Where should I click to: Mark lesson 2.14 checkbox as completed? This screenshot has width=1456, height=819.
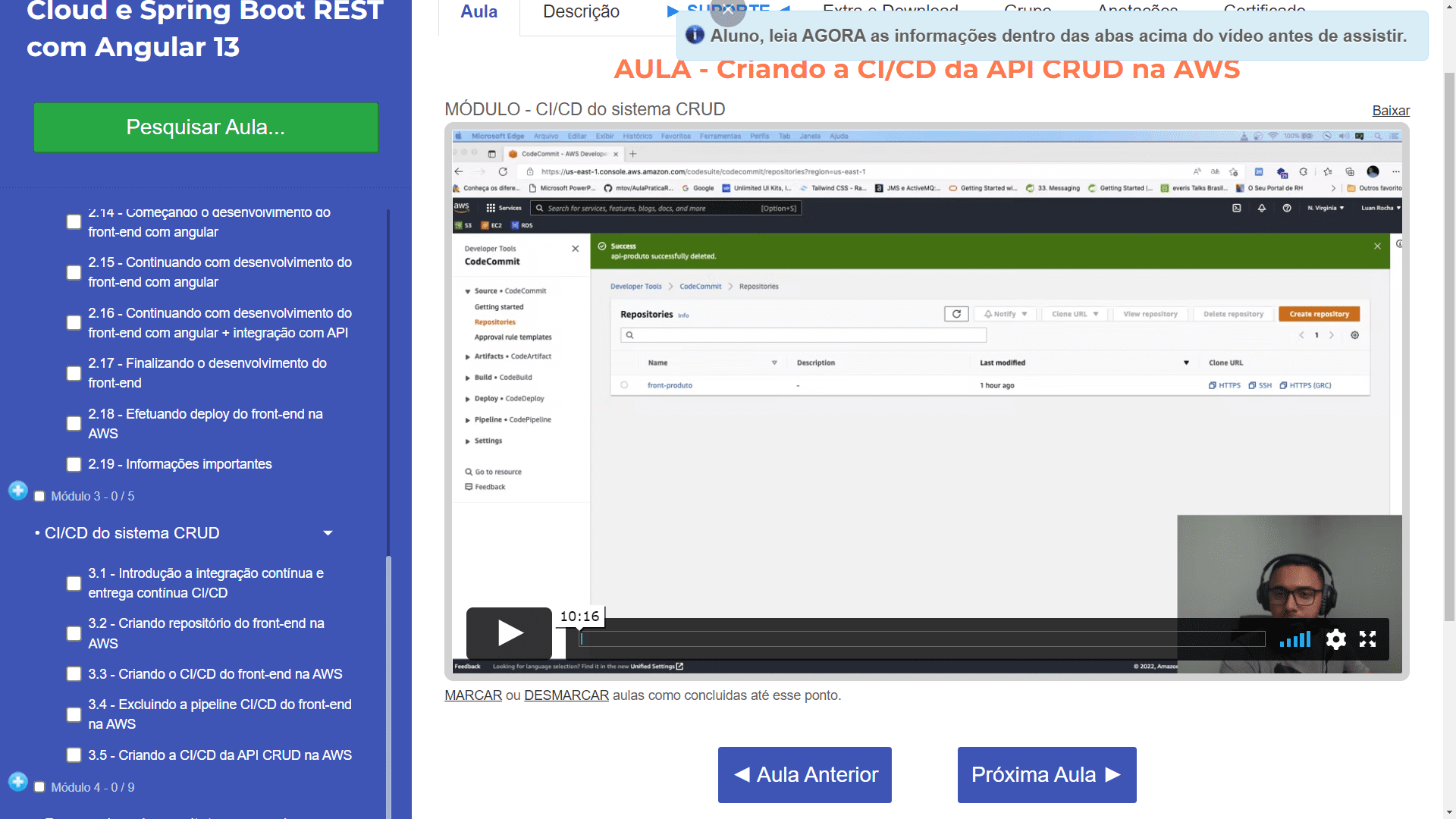tap(74, 221)
